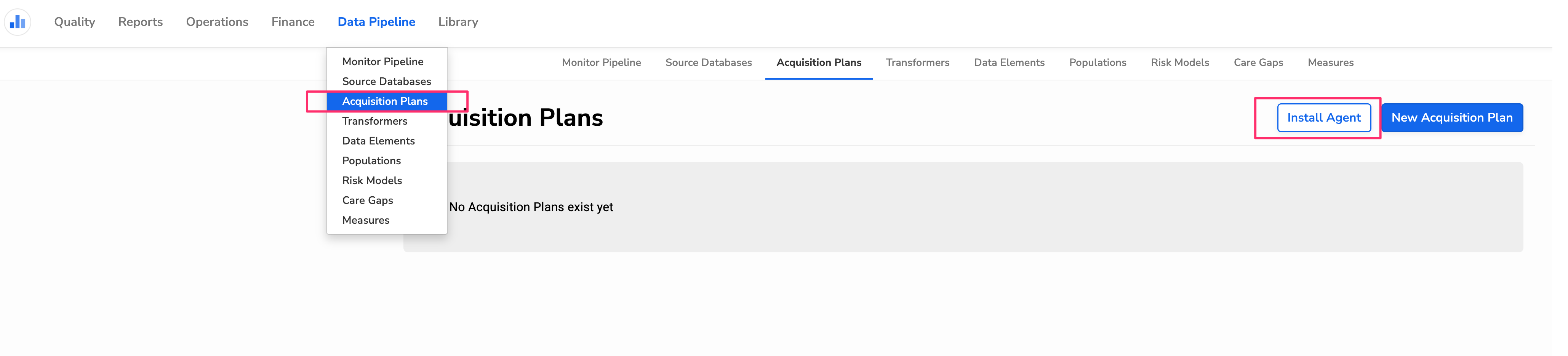Select Monitor Pipeline from the dropdown menu
Image resolution: width=1568 pixels, height=356 pixels.
383,61
